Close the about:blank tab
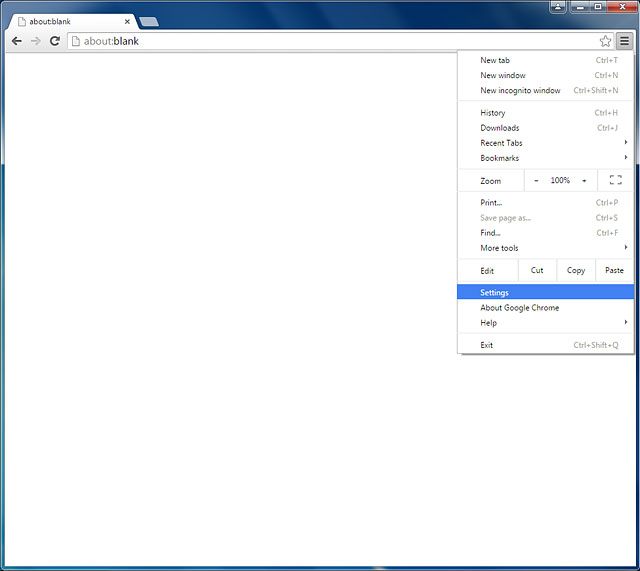 pos(127,21)
